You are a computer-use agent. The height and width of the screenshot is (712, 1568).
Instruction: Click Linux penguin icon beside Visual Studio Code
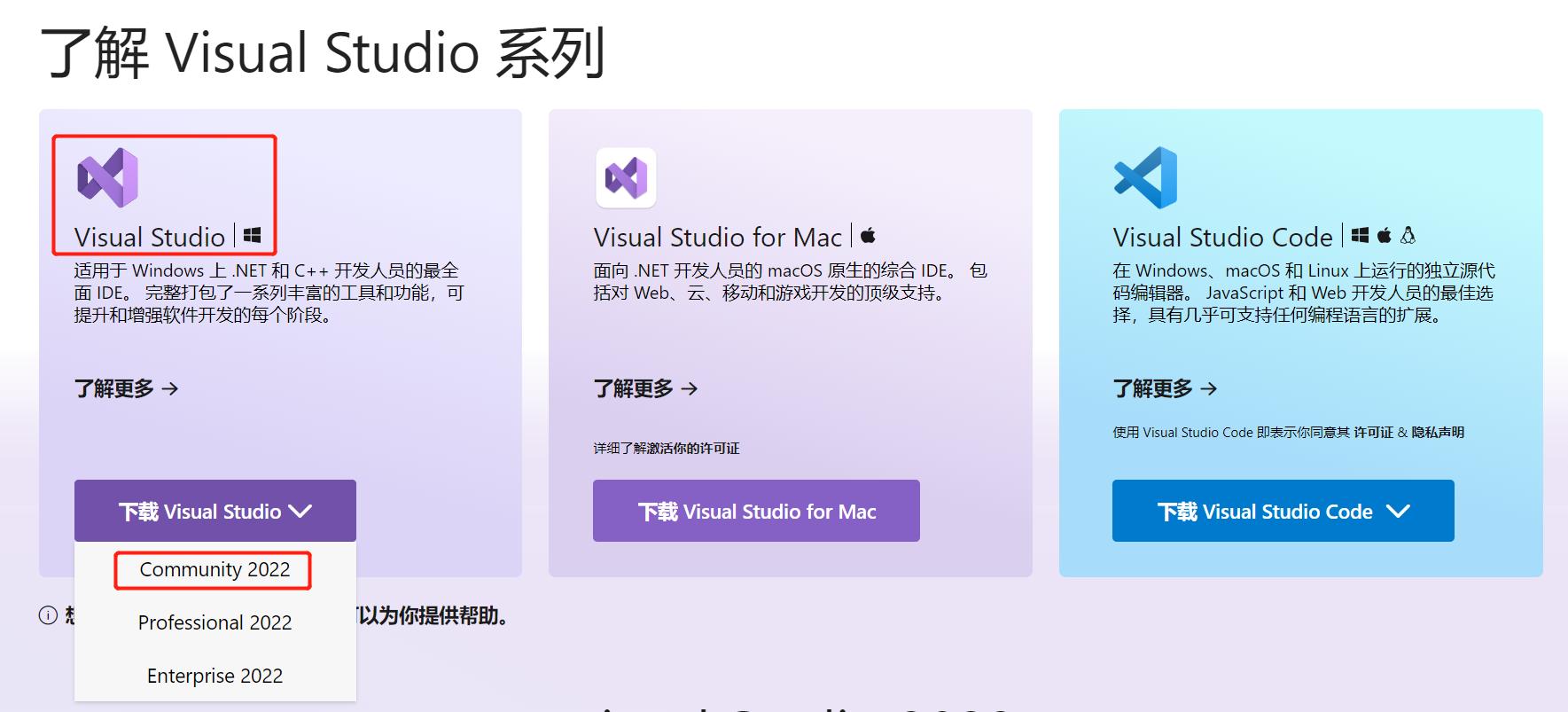click(1408, 235)
